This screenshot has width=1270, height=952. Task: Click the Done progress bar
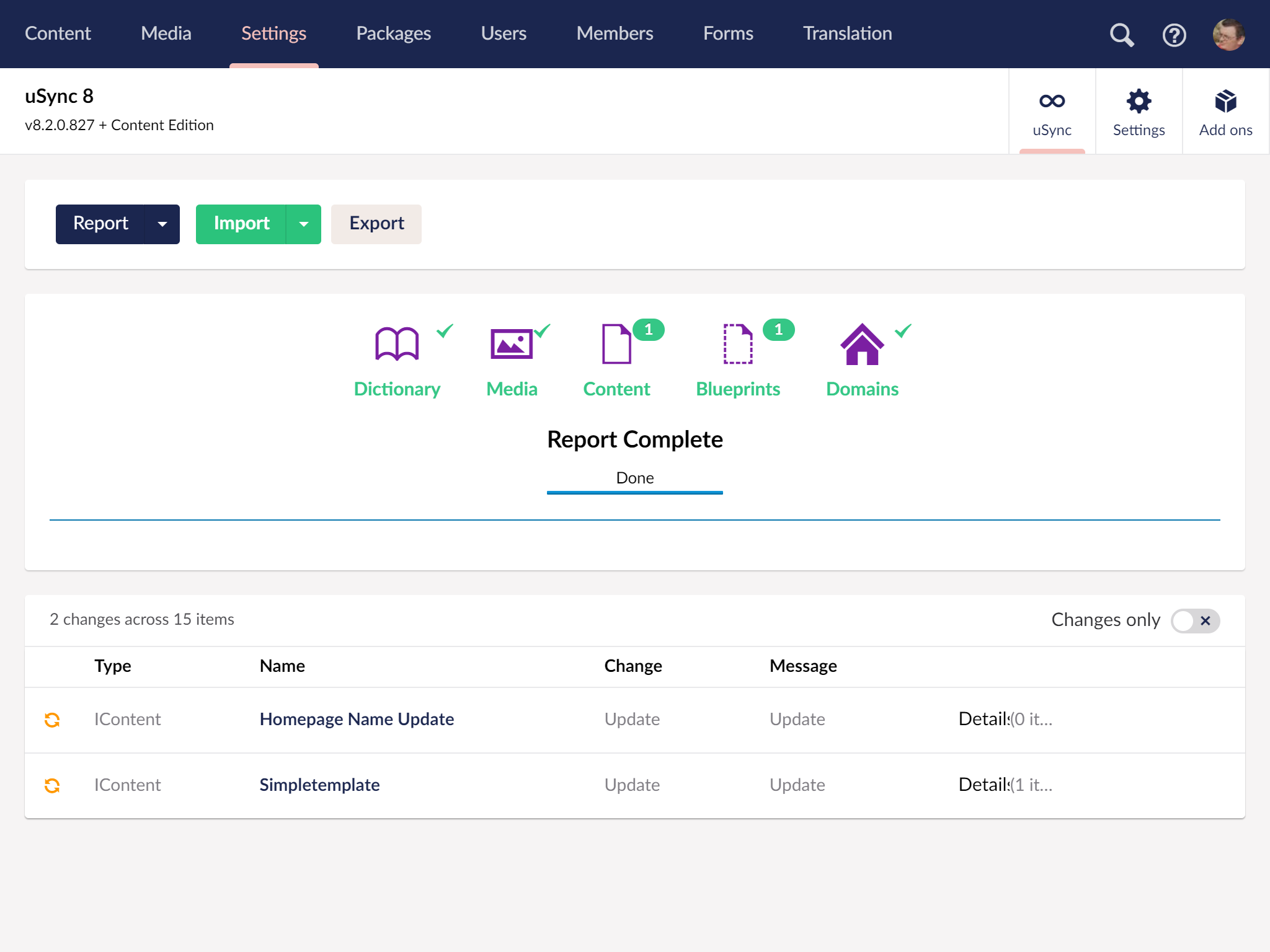[634, 492]
